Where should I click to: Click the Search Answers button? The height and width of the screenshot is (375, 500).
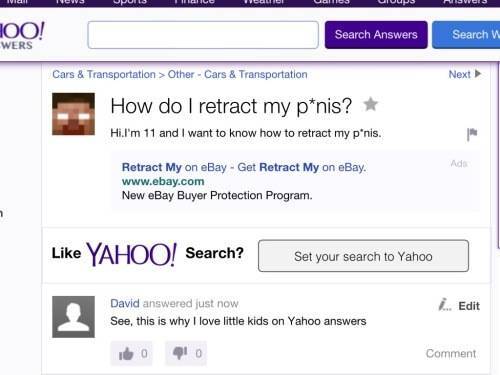point(376,35)
